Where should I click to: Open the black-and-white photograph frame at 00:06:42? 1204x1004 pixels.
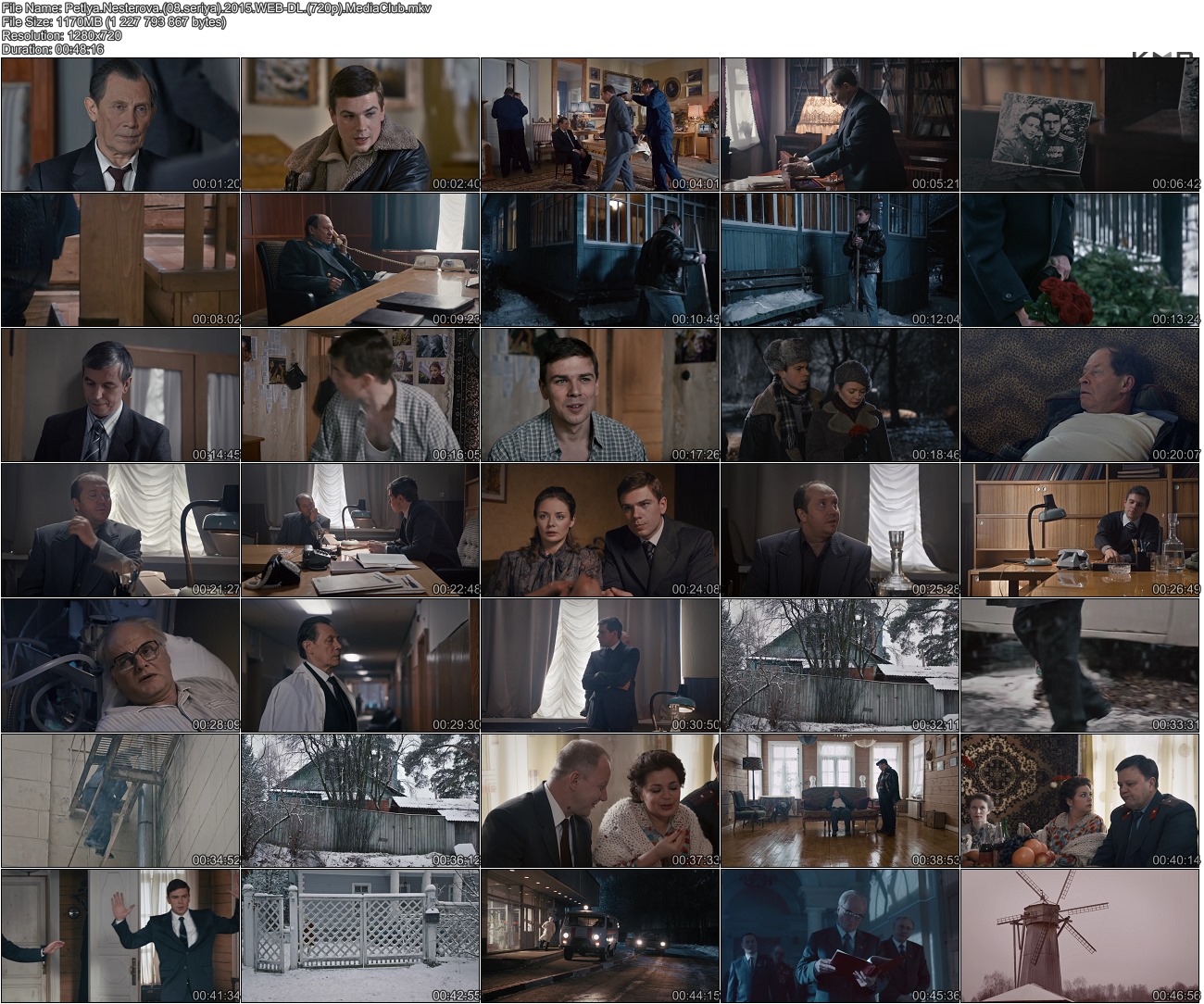pos(1080,124)
